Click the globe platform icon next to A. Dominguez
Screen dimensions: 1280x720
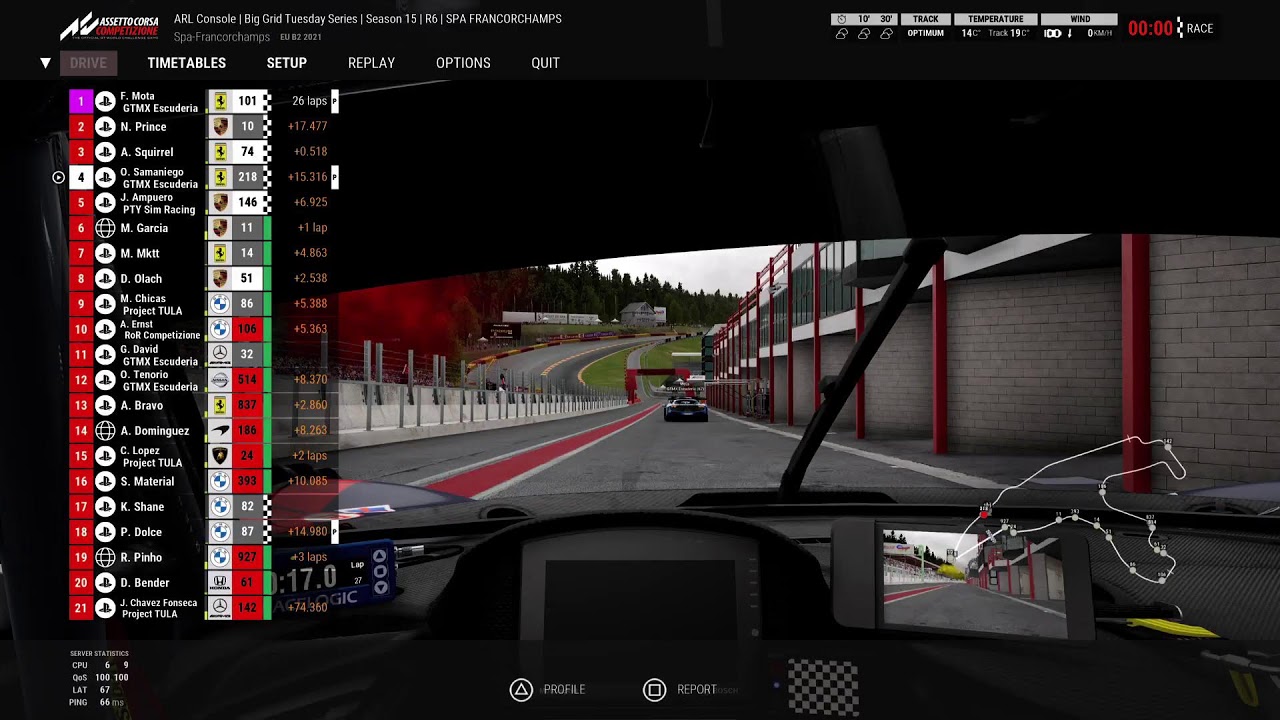point(105,431)
